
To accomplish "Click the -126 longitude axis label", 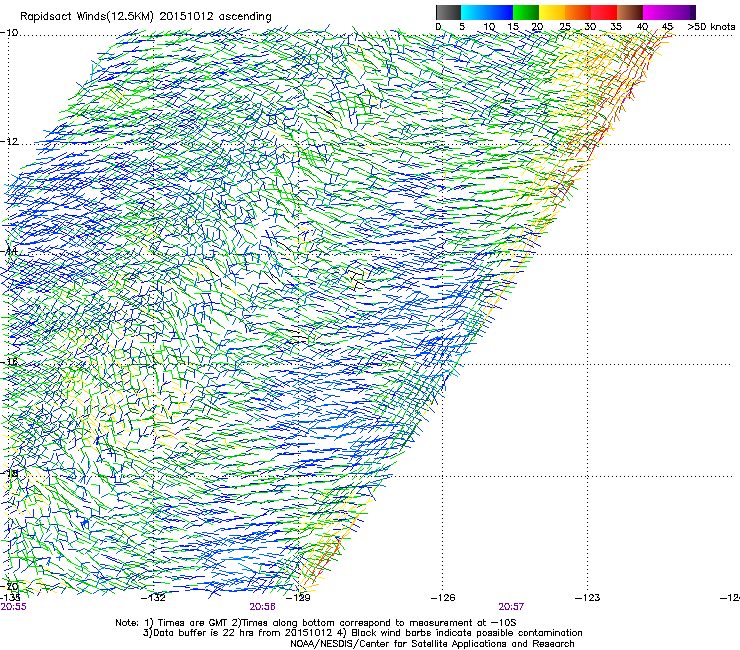I will [x=443, y=598].
